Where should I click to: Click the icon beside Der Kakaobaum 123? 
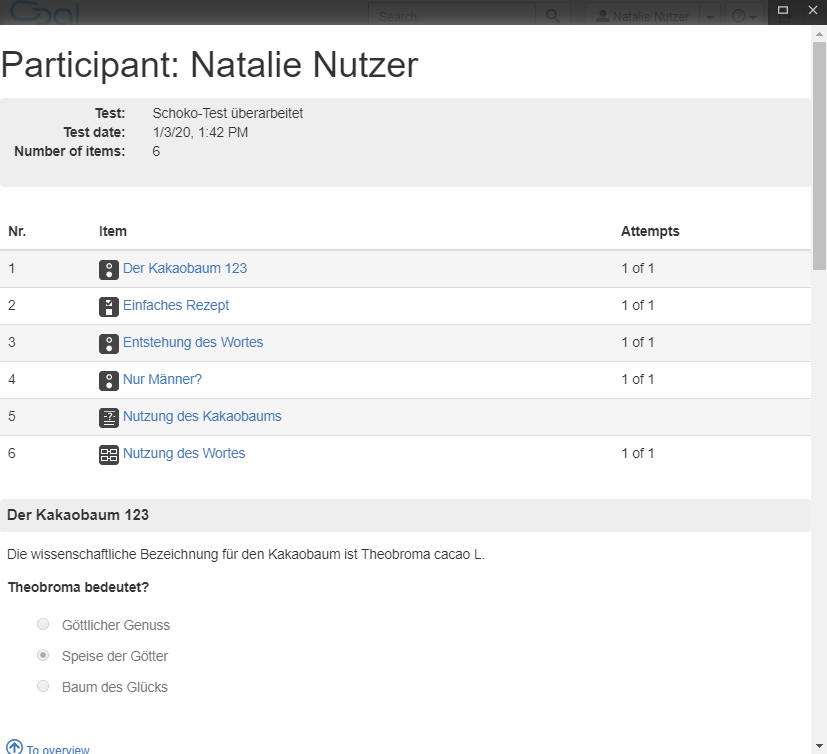(109, 269)
